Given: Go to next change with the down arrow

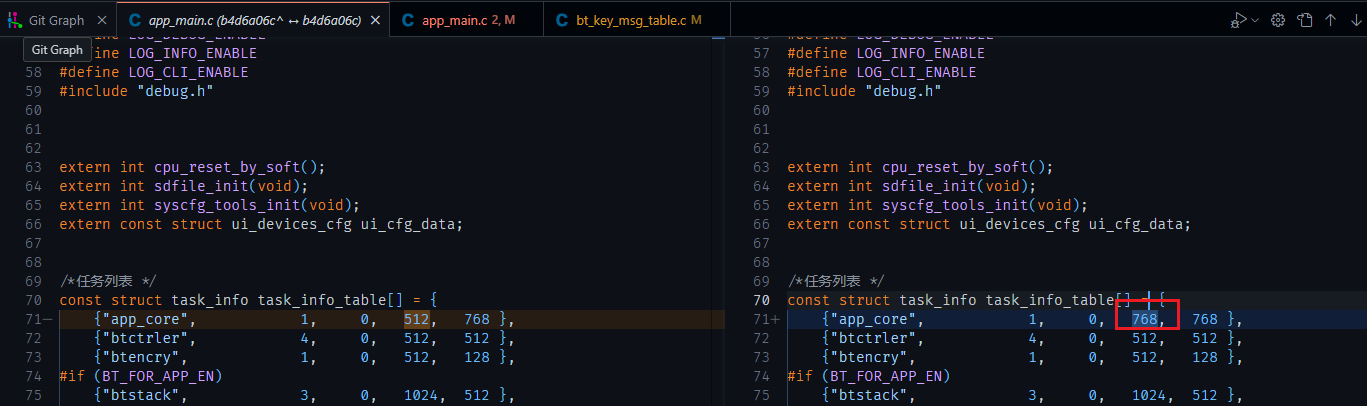Looking at the screenshot, I should (x=1355, y=20).
